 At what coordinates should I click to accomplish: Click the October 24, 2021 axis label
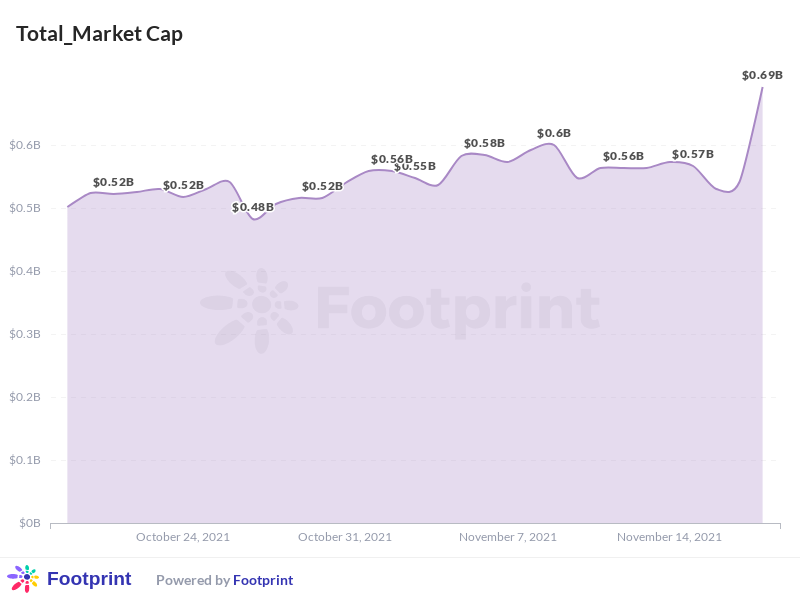(183, 537)
